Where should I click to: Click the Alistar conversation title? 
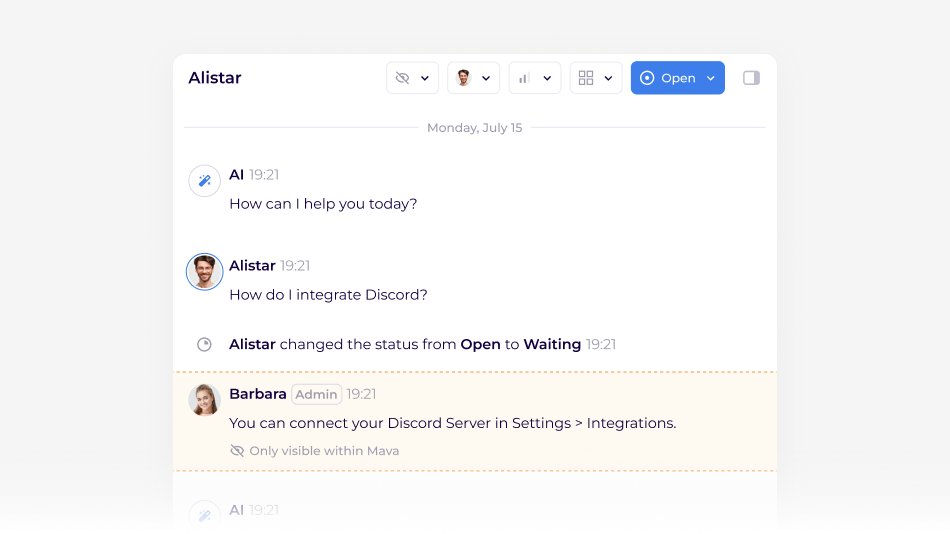coord(214,78)
